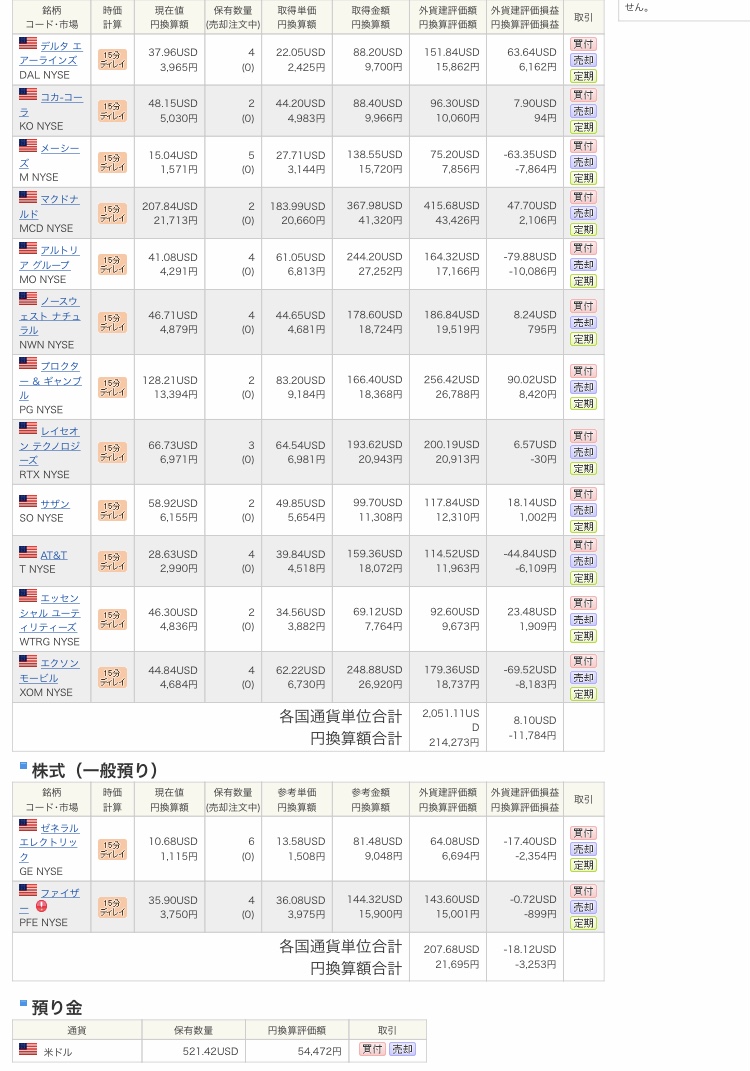The image size is (750, 1071).
Task: Click the 15分ディレイ badge in MCD row
Action: [113, 213]
